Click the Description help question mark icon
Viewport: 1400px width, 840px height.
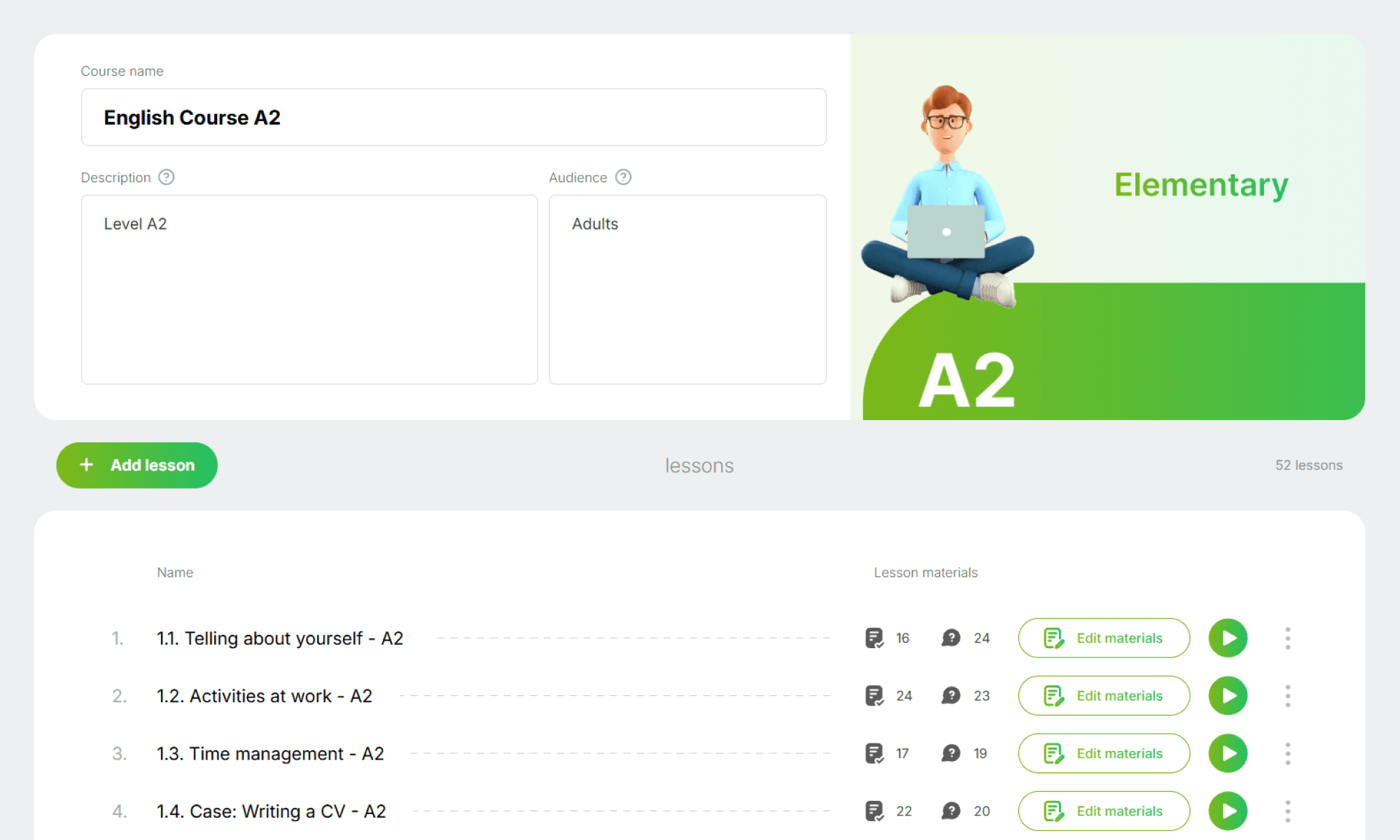[166, 177]
